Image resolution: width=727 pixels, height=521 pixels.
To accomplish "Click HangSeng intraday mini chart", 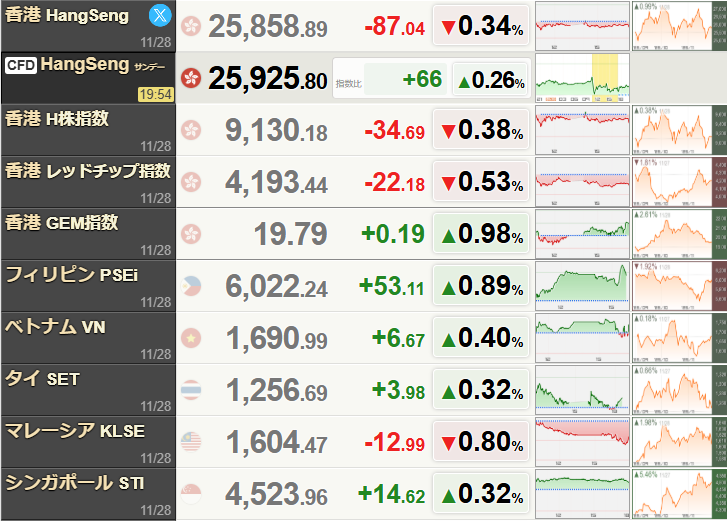I will (582, 26).
